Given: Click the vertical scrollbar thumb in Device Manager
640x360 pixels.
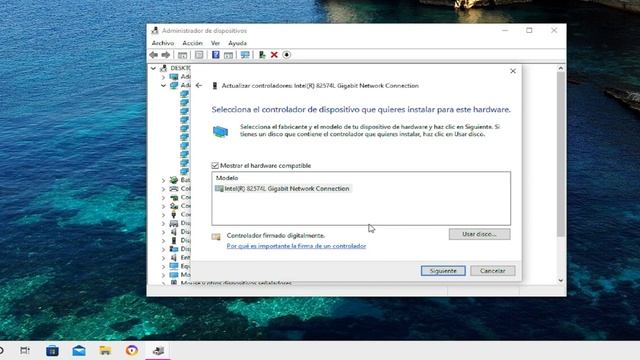Looking at the screenshot, I should [560, 154].
